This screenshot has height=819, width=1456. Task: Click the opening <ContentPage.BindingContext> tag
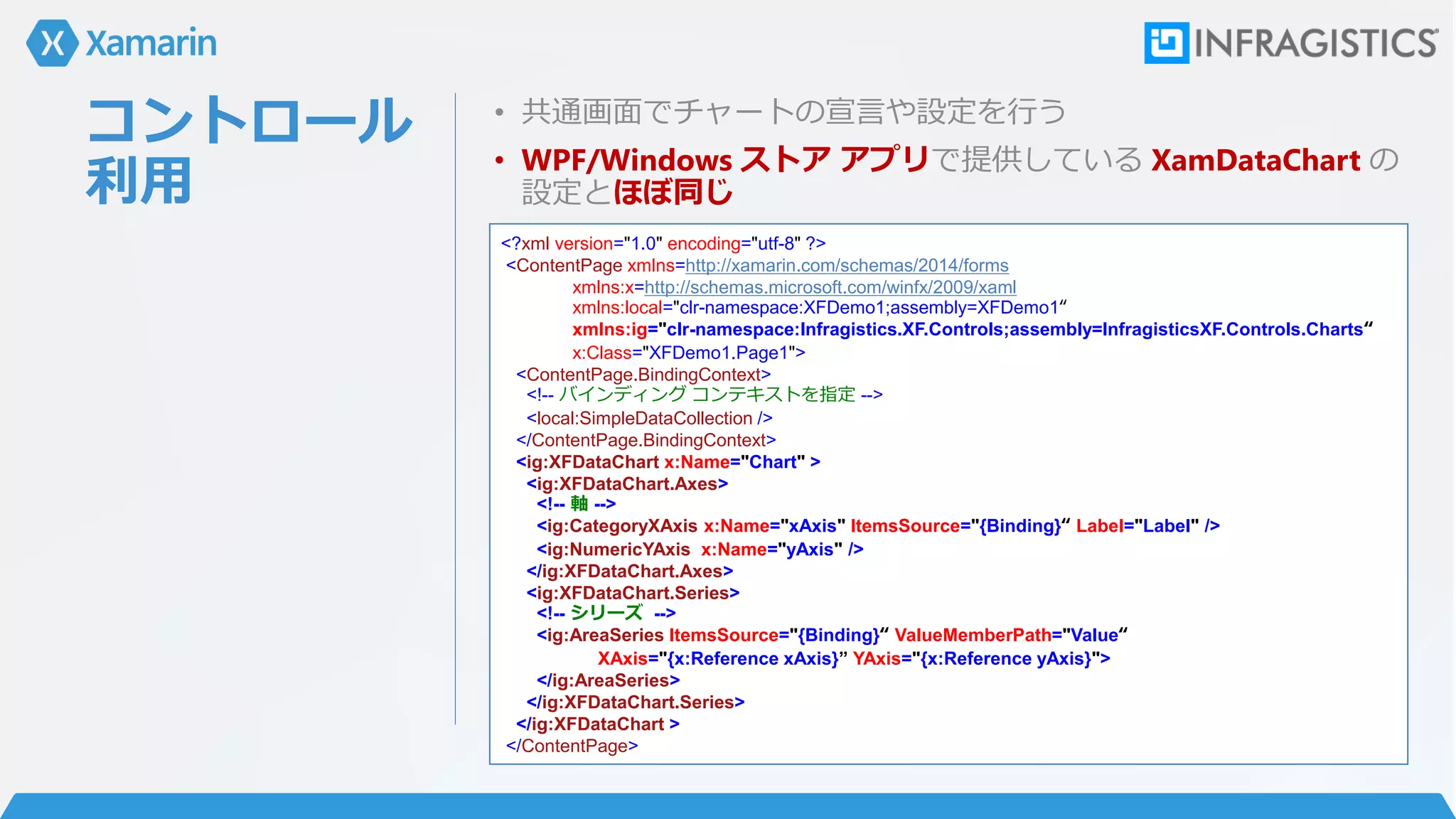point(643,375)
